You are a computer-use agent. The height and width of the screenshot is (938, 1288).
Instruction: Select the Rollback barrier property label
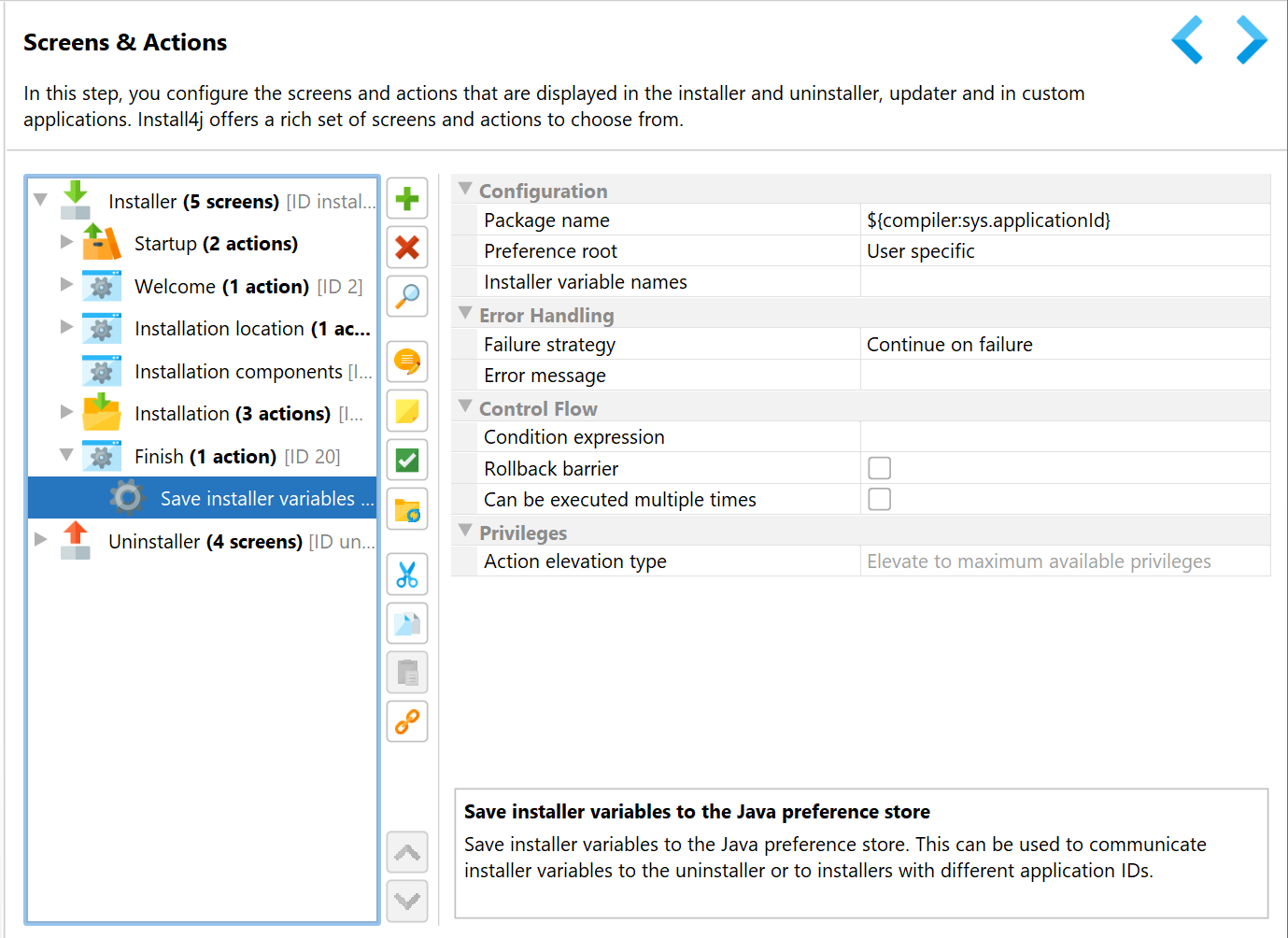click(x=551, y=469)
